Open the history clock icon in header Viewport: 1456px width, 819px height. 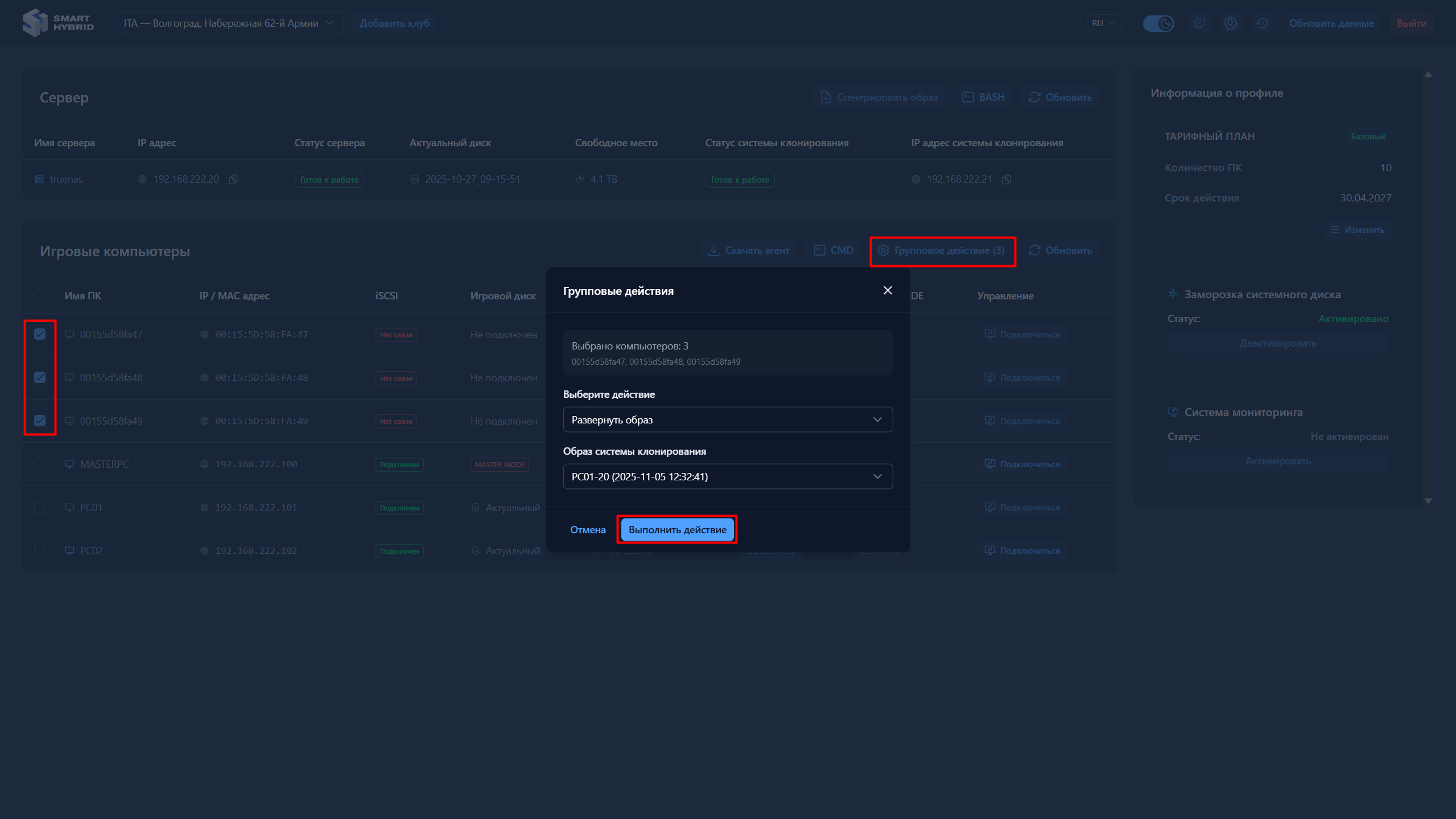coord(1263,23)
